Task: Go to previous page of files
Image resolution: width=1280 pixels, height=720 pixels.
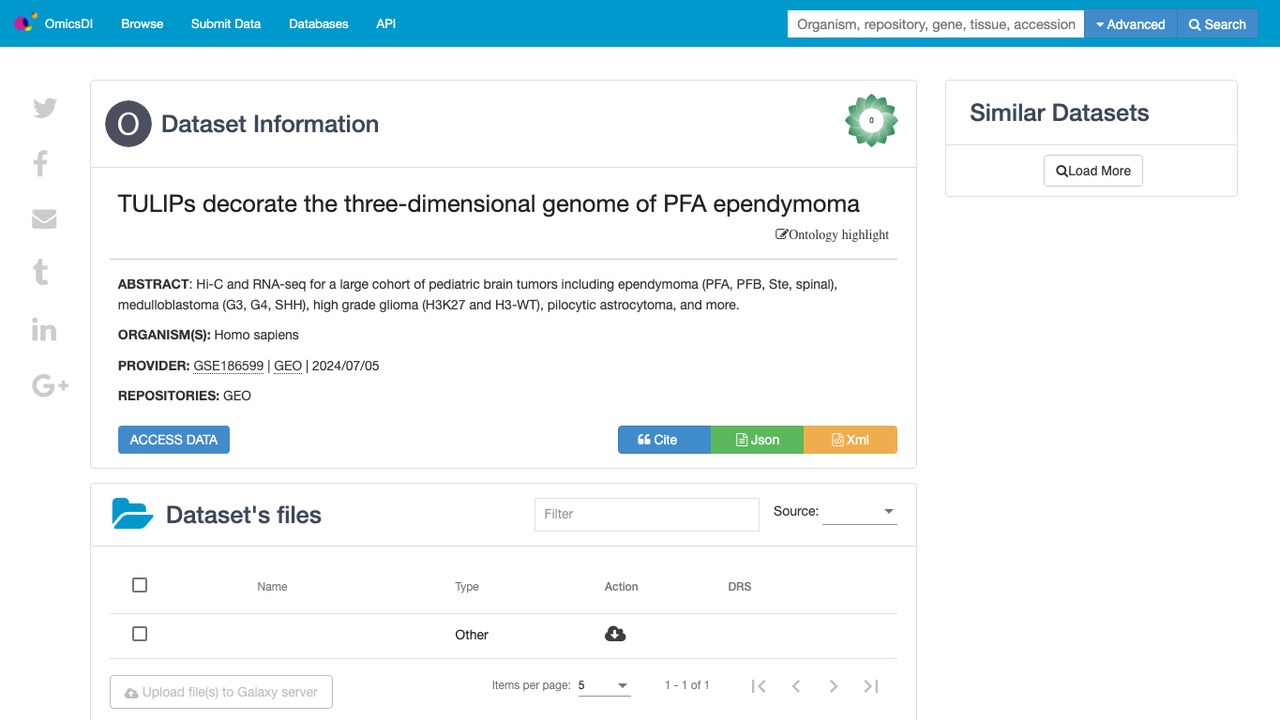Action: pos(796,686)
